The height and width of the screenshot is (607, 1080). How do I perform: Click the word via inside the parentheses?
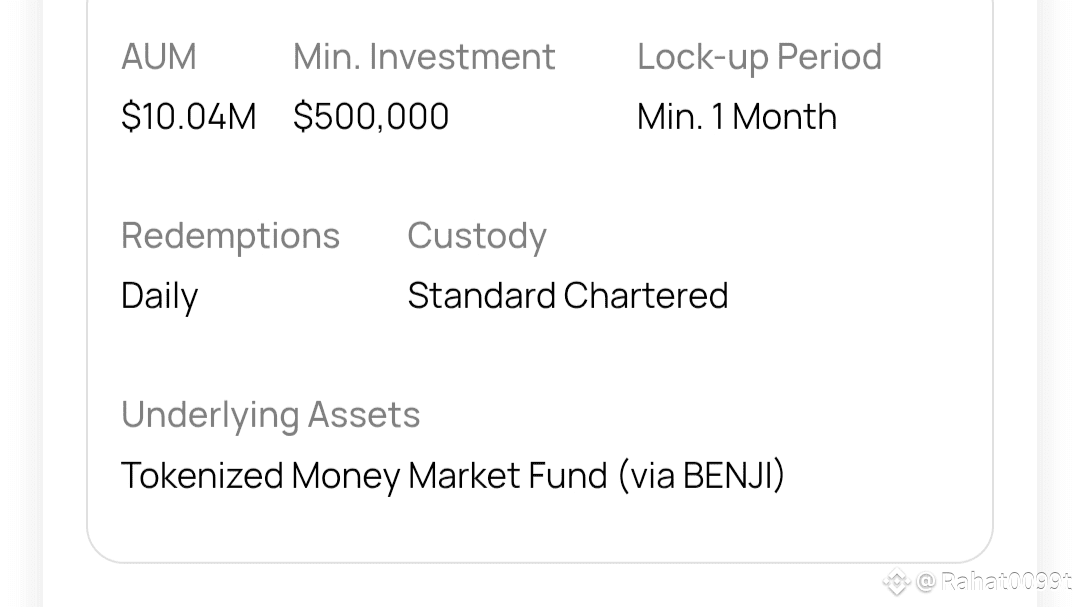click(x=652, y=475)
